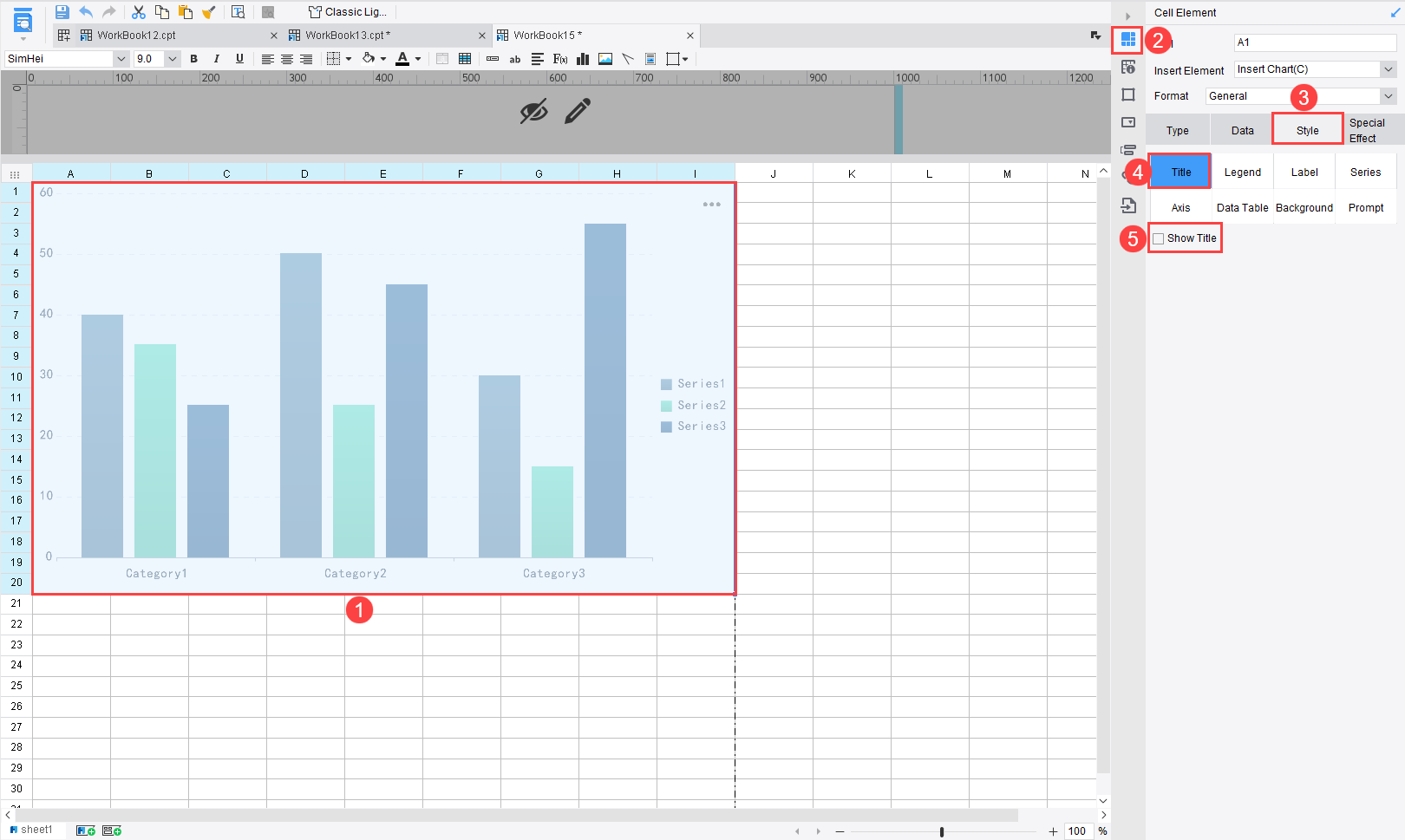Viewport: 1405px width, 840px height.
Task: Click the Redo arrow
Action: pyautogui.click(x=108, y=12)
